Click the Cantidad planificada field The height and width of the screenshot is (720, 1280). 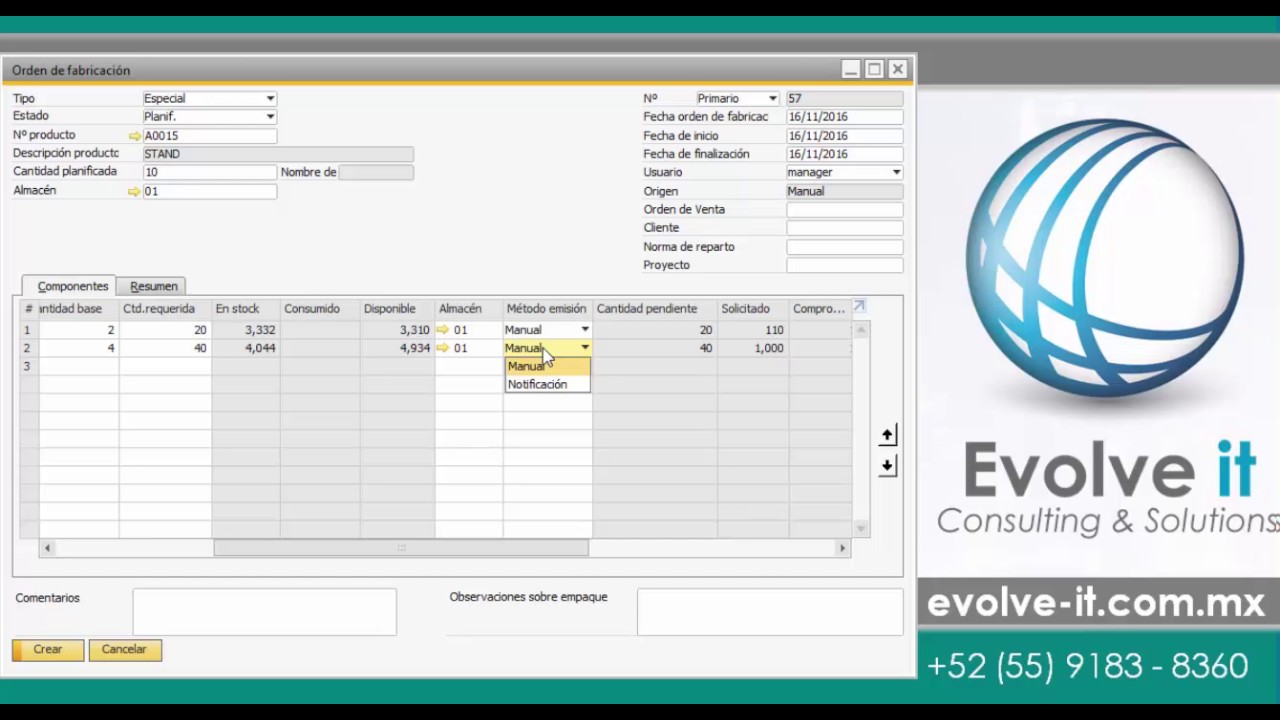[x=209, y=172]
